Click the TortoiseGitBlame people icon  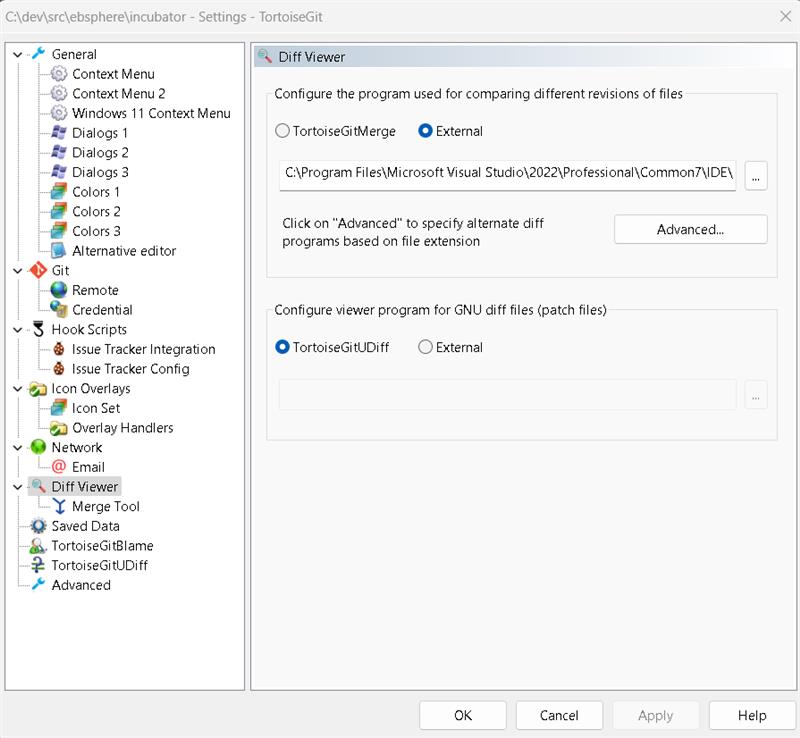pos(39,546)
